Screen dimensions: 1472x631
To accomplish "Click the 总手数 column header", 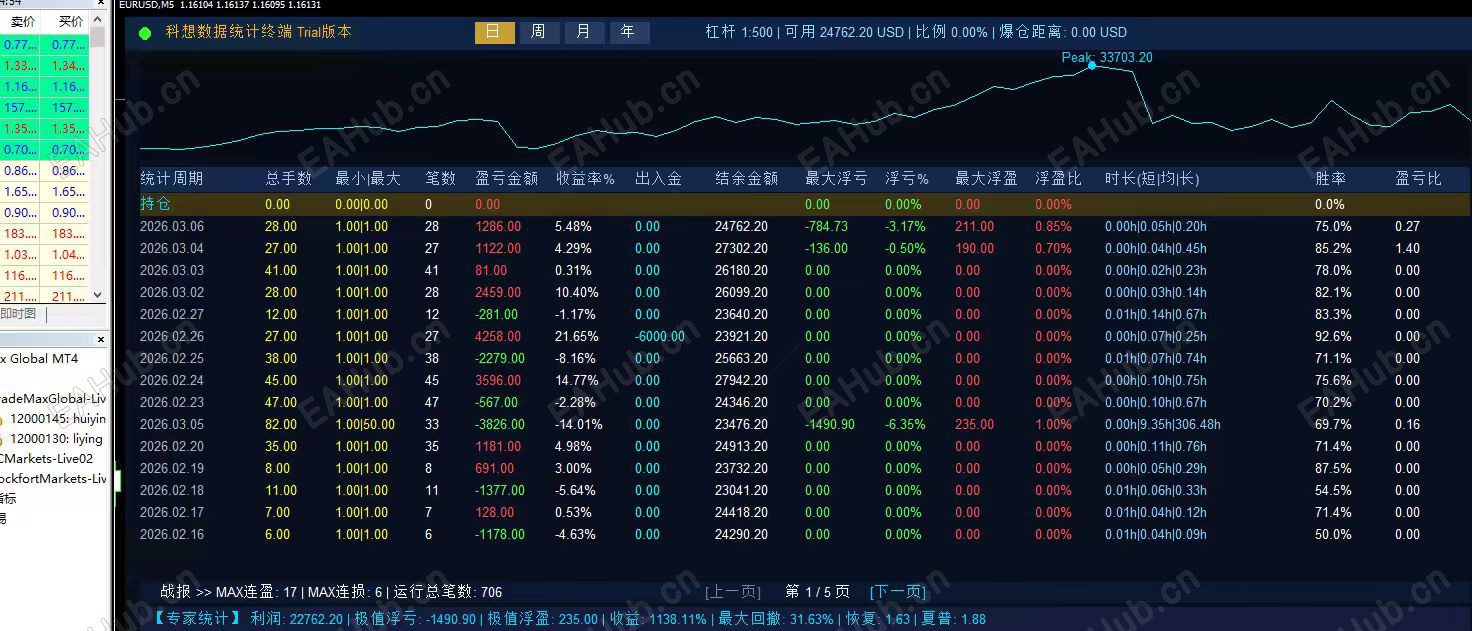I will [x=288, y=179].
